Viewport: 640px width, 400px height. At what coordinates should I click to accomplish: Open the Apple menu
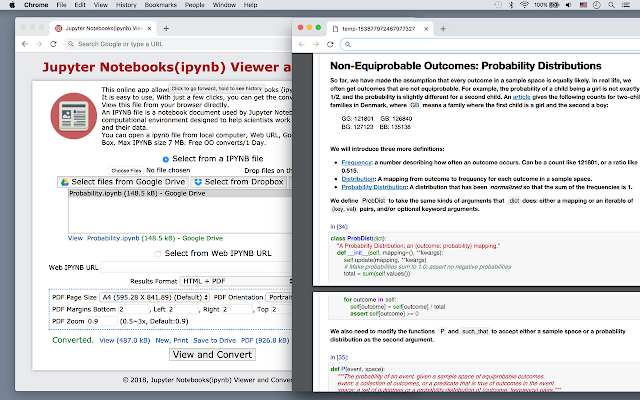coord(12,5)
